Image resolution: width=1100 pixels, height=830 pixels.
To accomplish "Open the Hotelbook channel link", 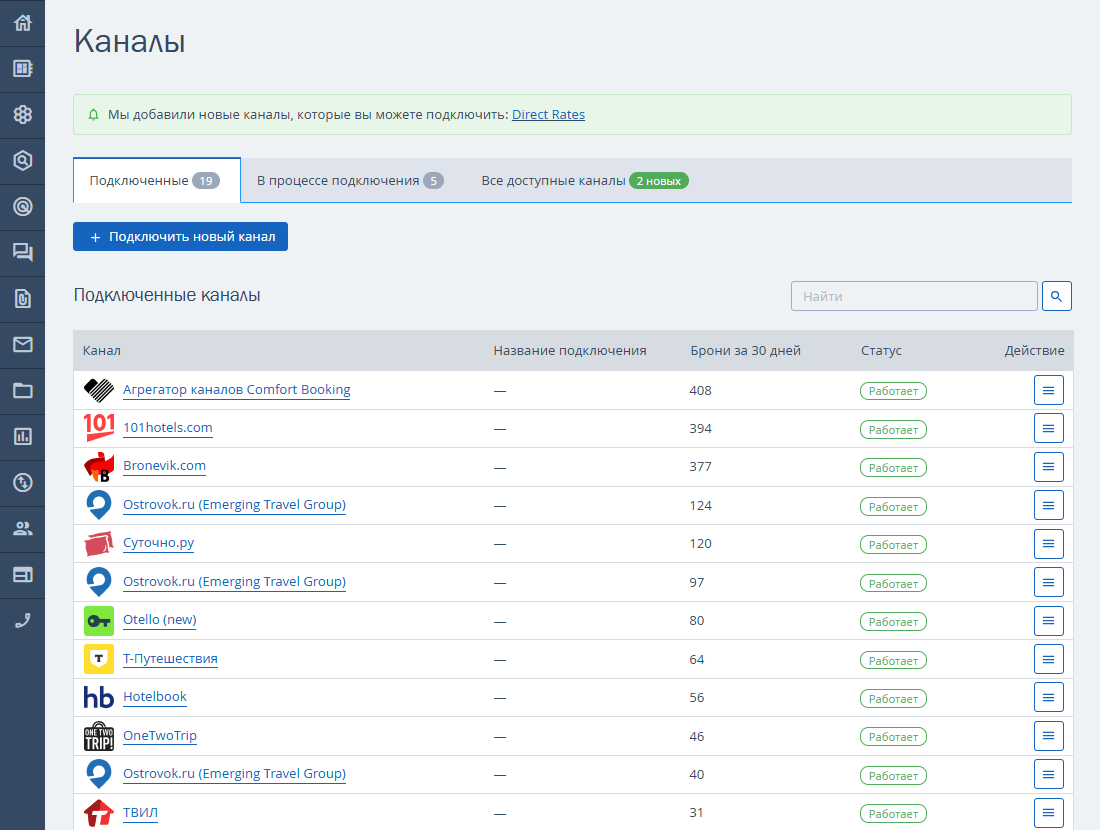I will (x=155, y=697).
